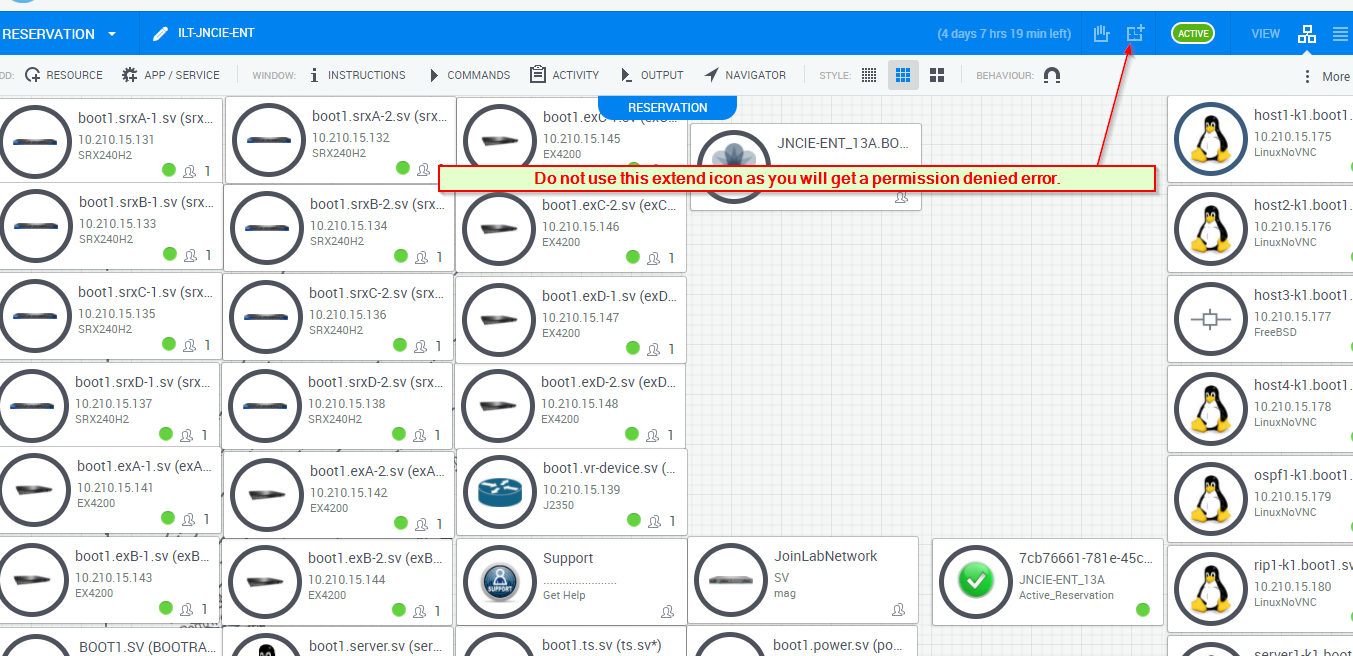Click the ACTIVITY button
The image size is (1353, 656).
coord(564,75)
